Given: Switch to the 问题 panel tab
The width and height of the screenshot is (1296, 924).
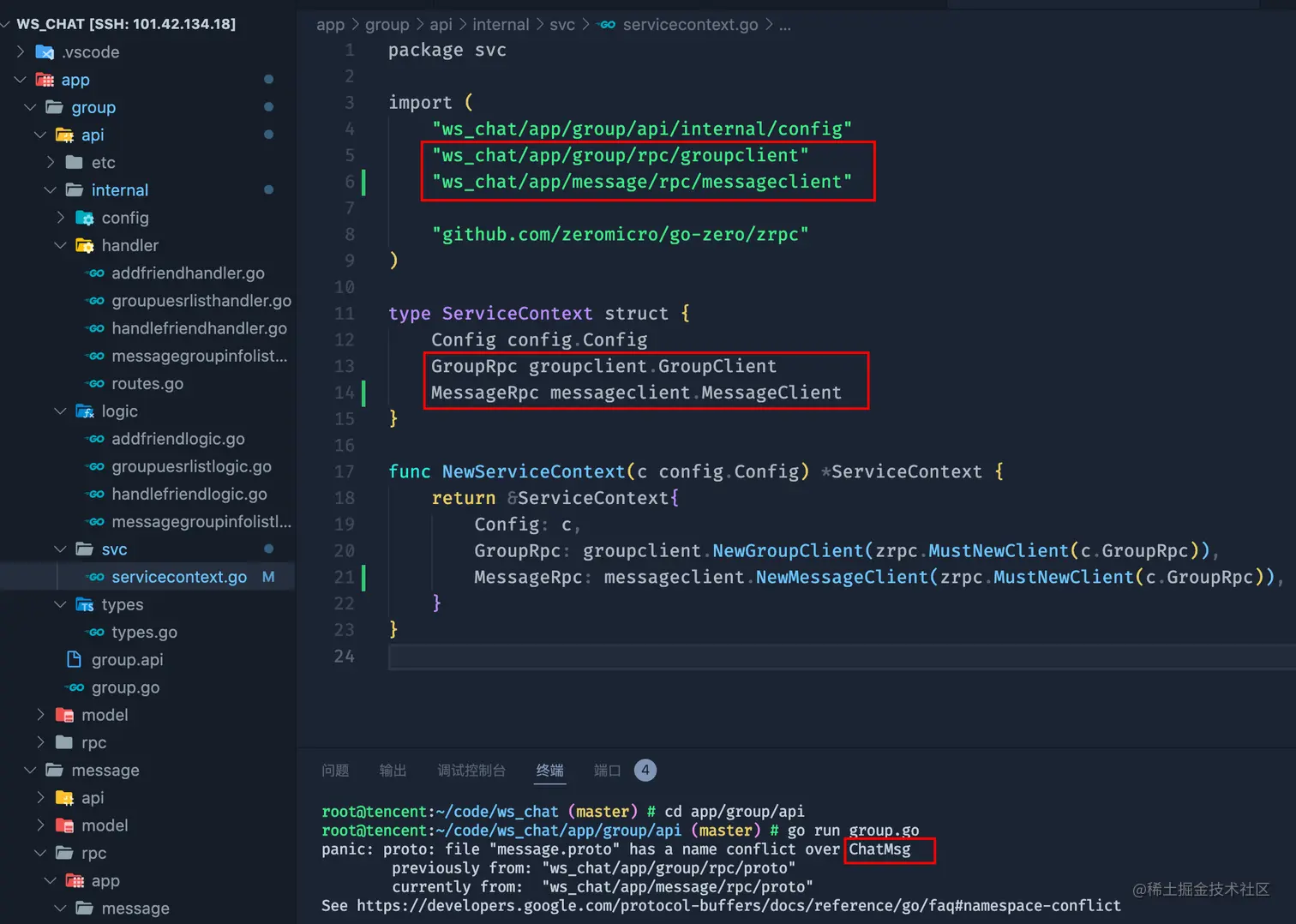Looking at the screenshot, I should pyautogui.click(x=335, y=771).
